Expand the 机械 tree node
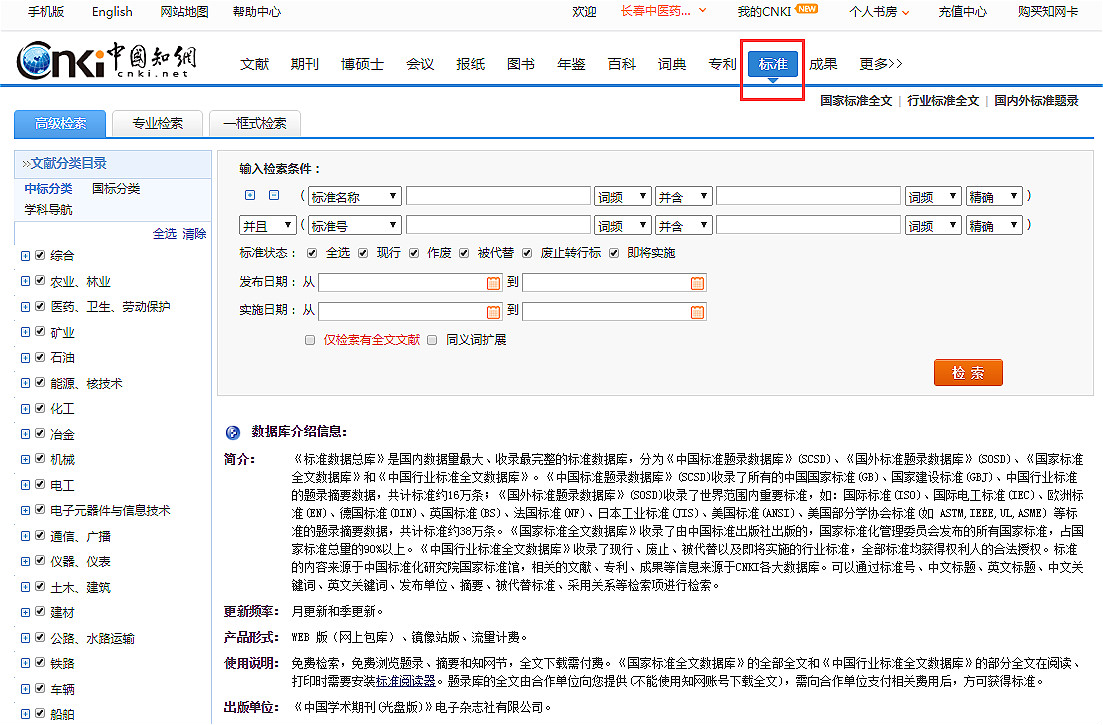The width and height of the screenshot is (1103, 725). (x=25, y=459)
